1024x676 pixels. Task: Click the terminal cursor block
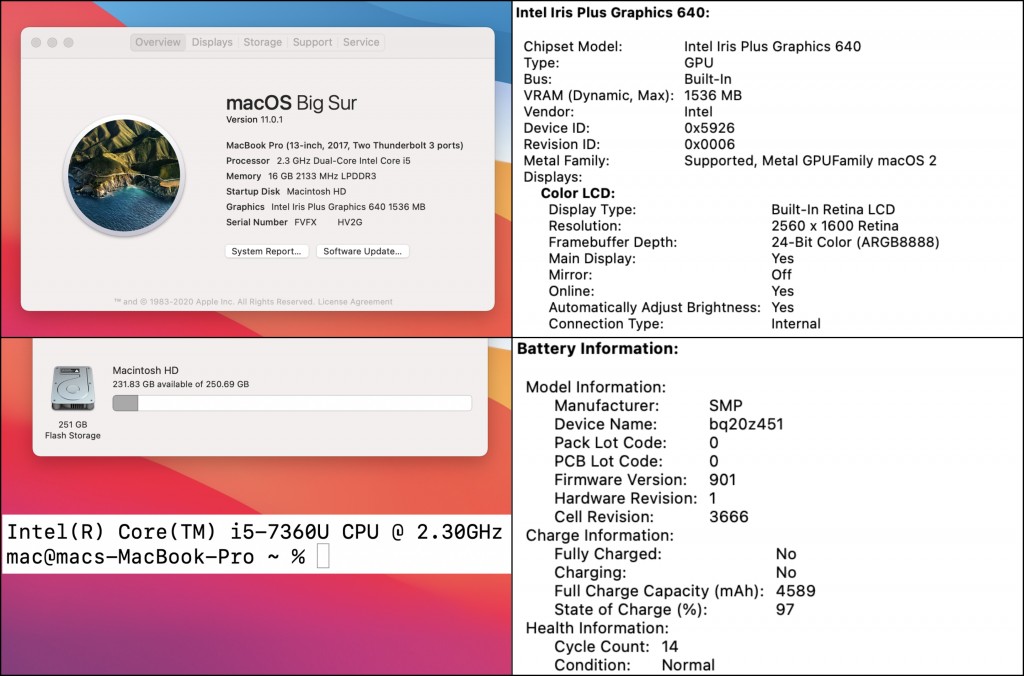[x=323, y=556]
